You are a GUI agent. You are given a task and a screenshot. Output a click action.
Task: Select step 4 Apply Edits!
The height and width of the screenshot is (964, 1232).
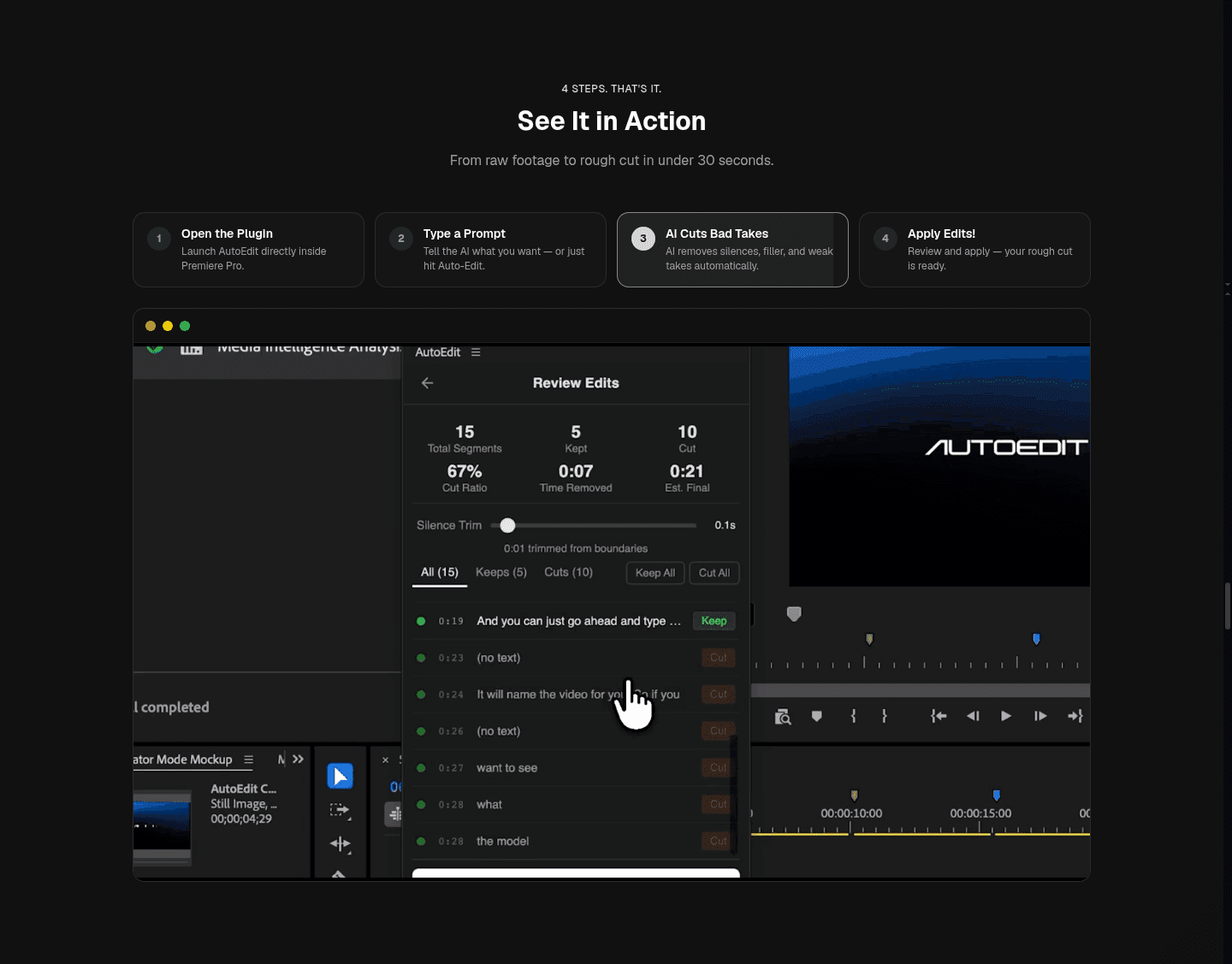(974, 250)
